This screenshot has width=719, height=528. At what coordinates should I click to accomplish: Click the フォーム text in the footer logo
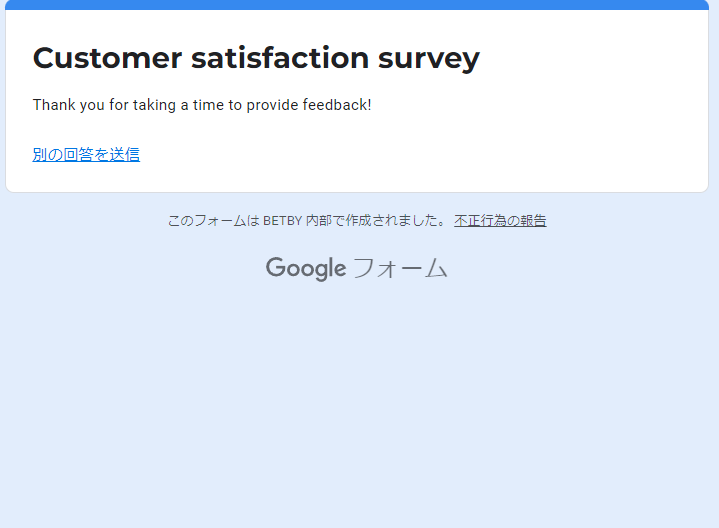pyautogui.click(x=400, y=268)
